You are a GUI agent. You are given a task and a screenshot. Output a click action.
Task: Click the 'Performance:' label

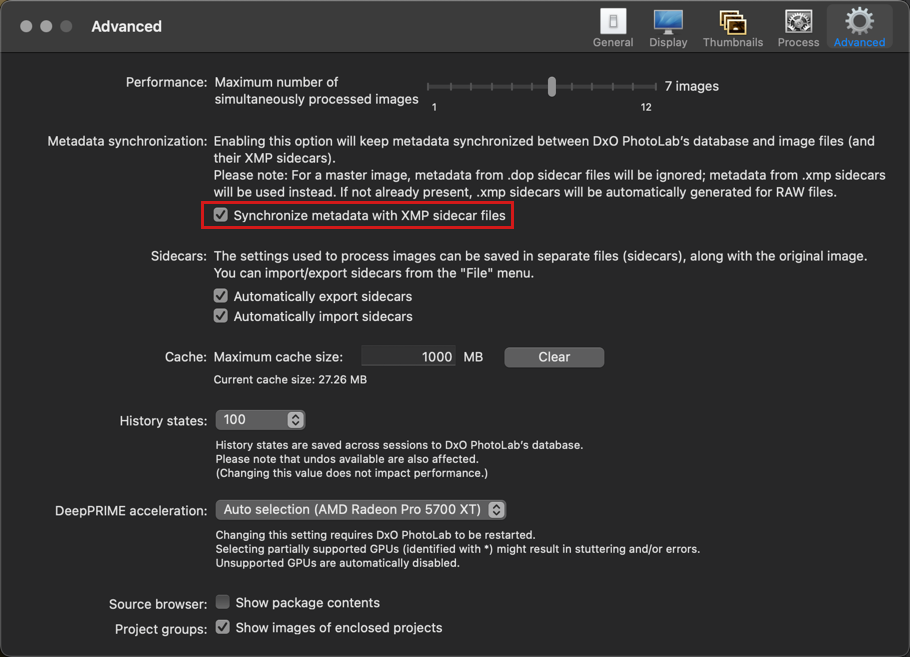click(x=166, y=82)
